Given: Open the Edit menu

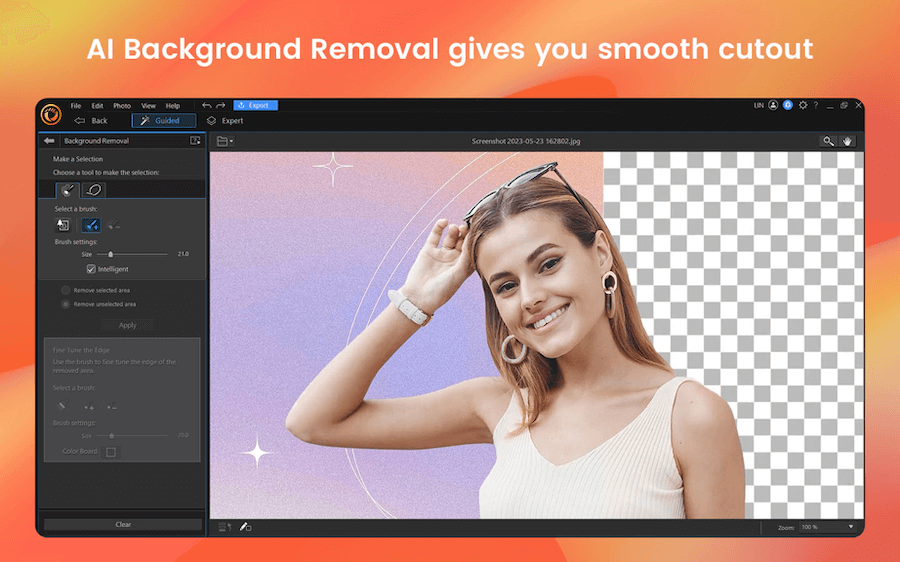Looking at the screenshot, I should (98, 106).
